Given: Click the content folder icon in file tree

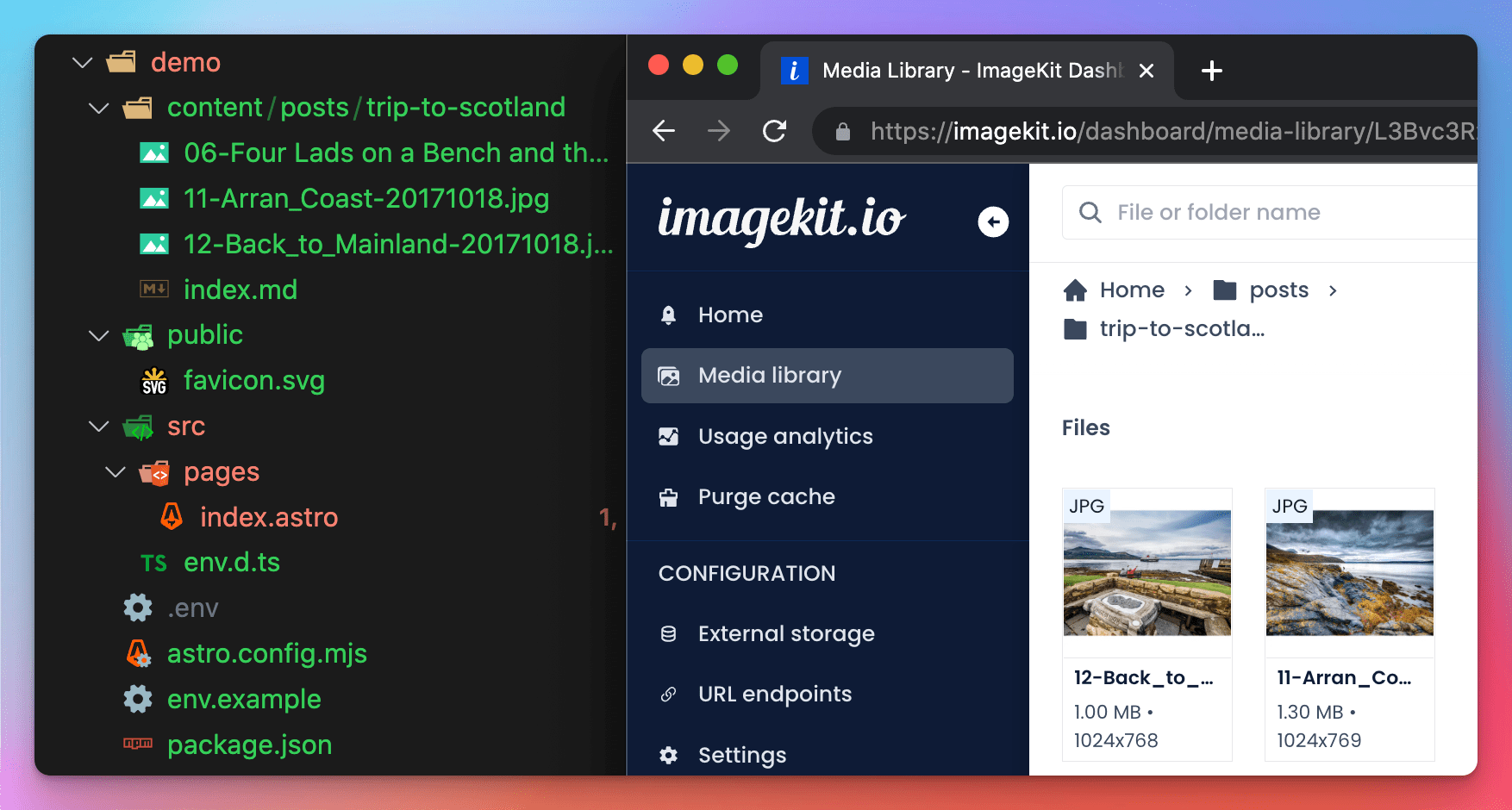Looking at the screenshot, I should [138, 108].
